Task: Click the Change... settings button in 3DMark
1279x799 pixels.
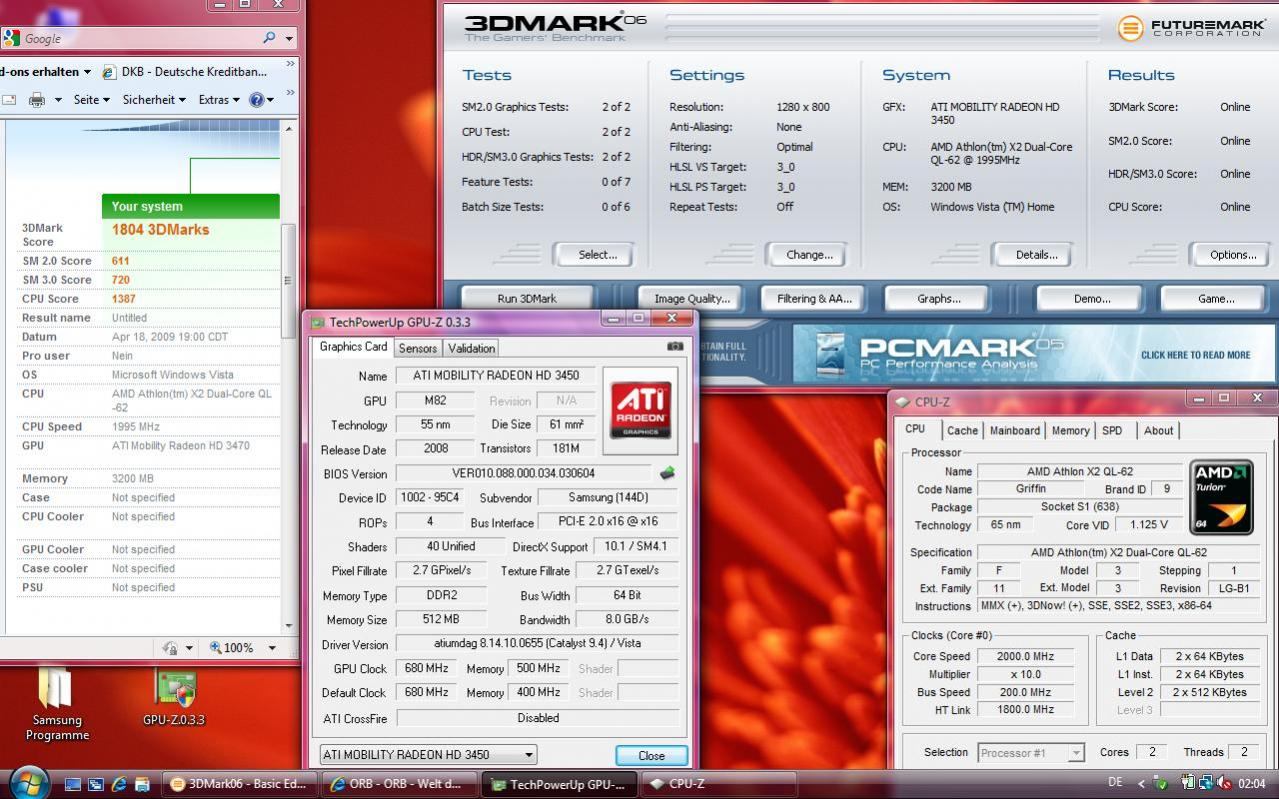Action: coord(809,254)
